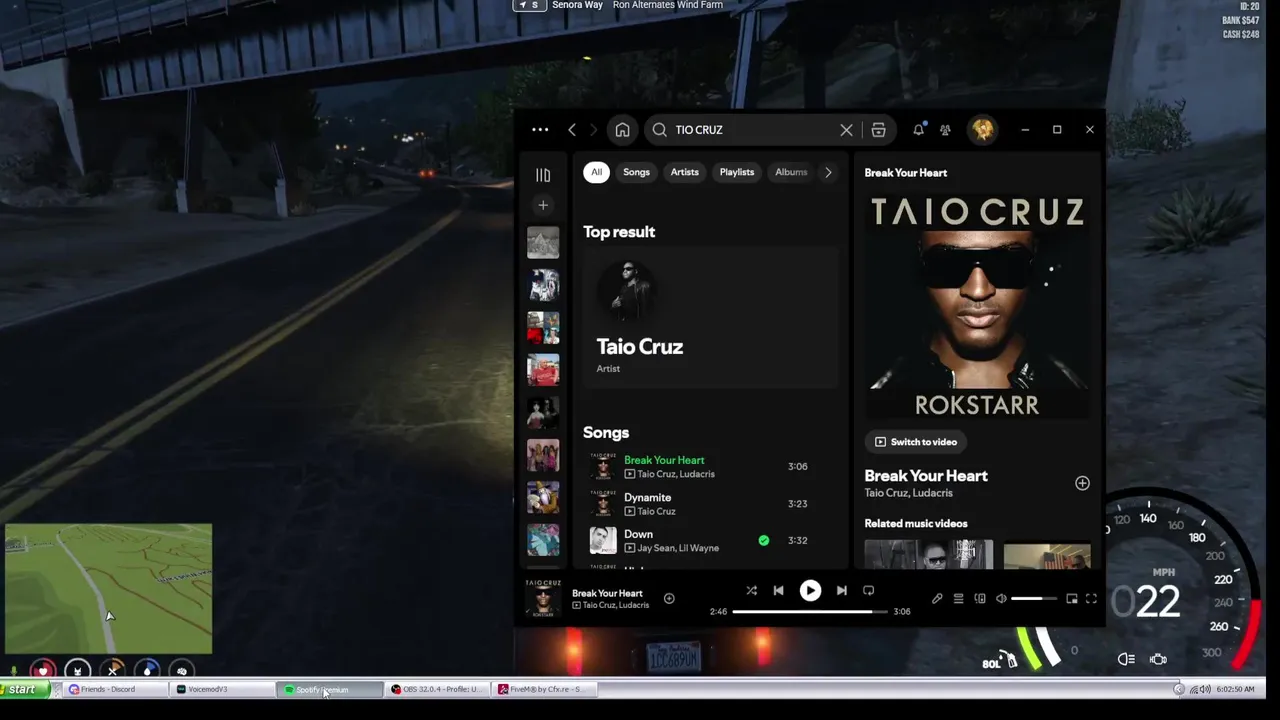The image size is (1280, 720).
Task: Open second playlist in library sidebar
Action: click(x=543, y=285)
